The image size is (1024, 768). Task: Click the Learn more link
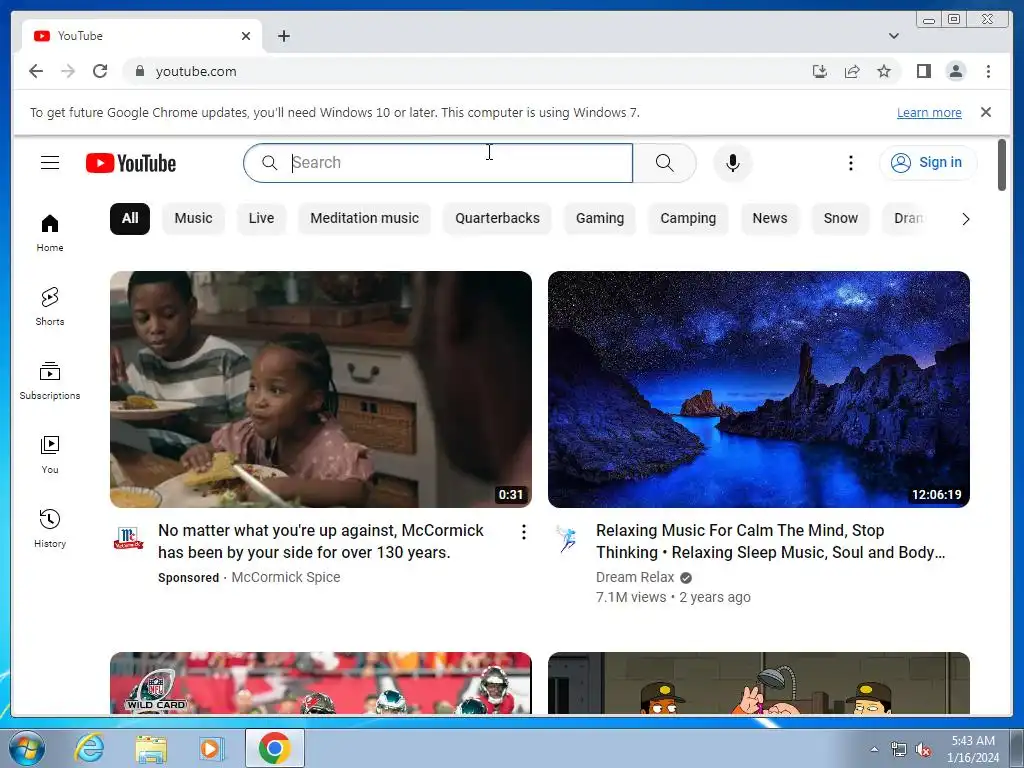tap(929, 112)
